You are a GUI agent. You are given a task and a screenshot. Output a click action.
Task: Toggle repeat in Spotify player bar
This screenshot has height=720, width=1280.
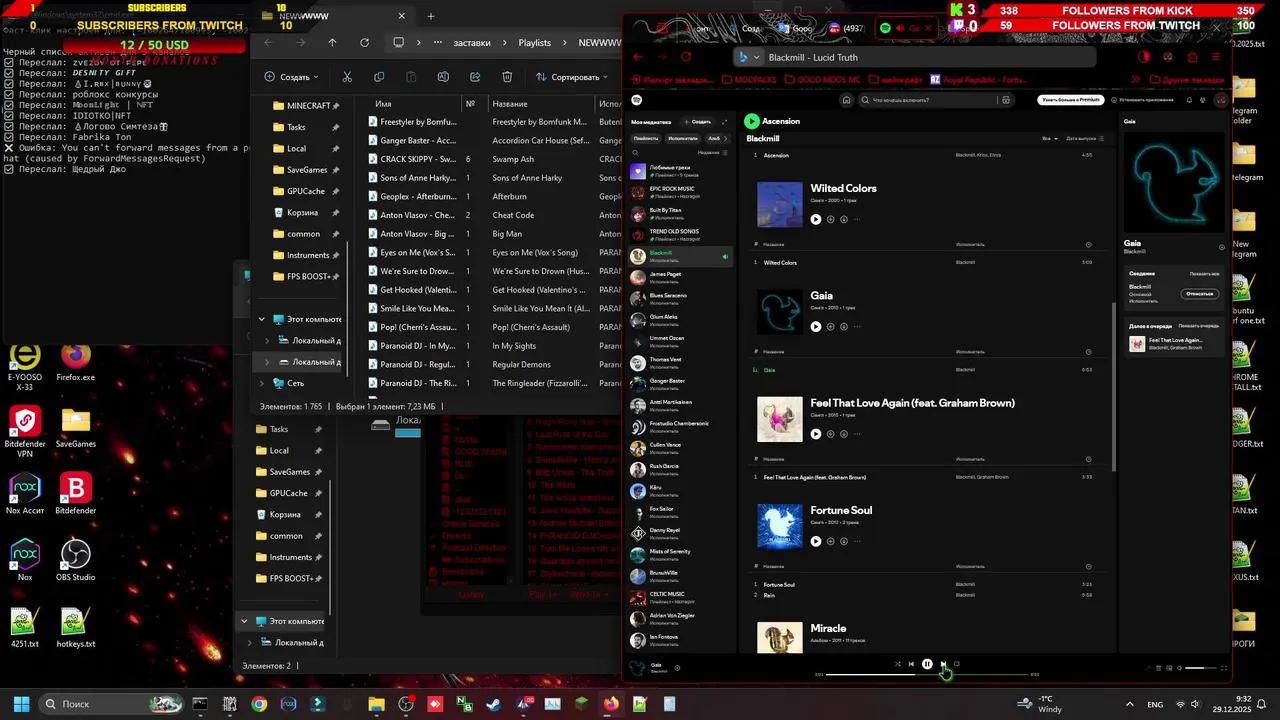click(957, 664)
